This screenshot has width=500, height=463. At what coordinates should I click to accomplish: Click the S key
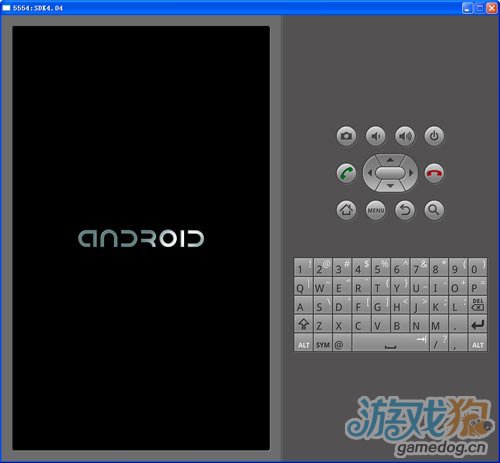coord(323,305)
